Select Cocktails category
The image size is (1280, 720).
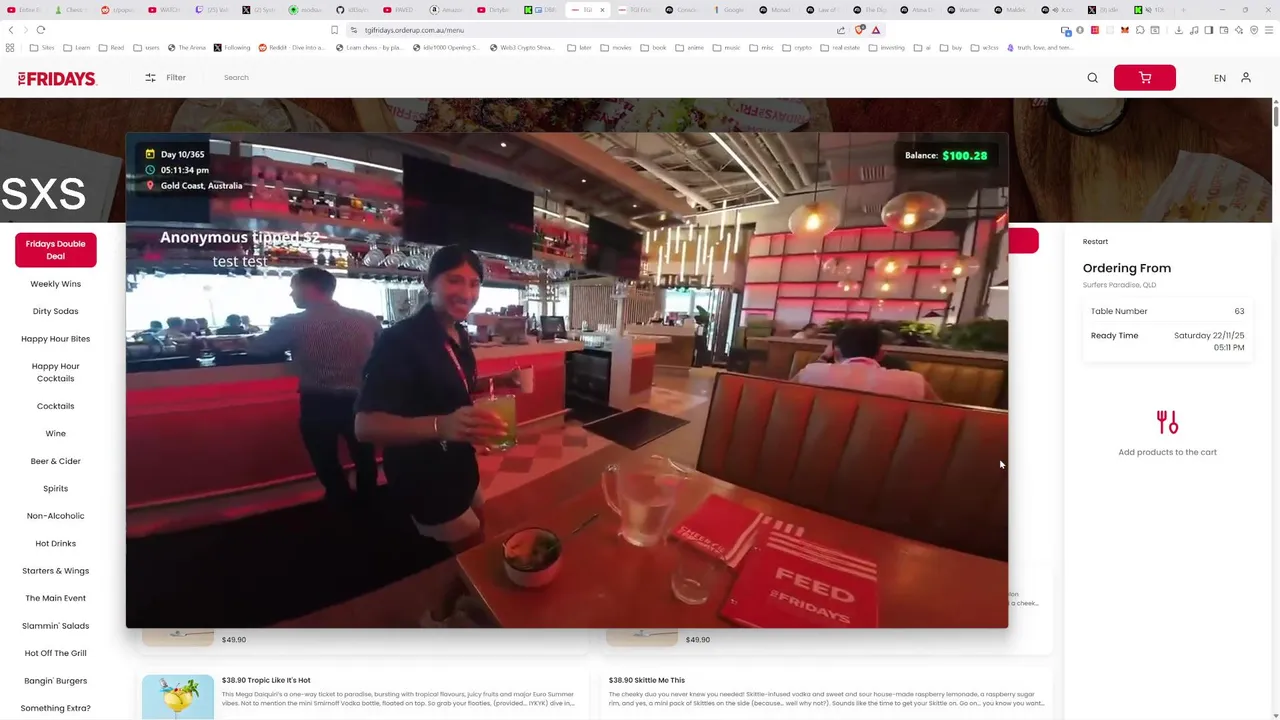56,406
